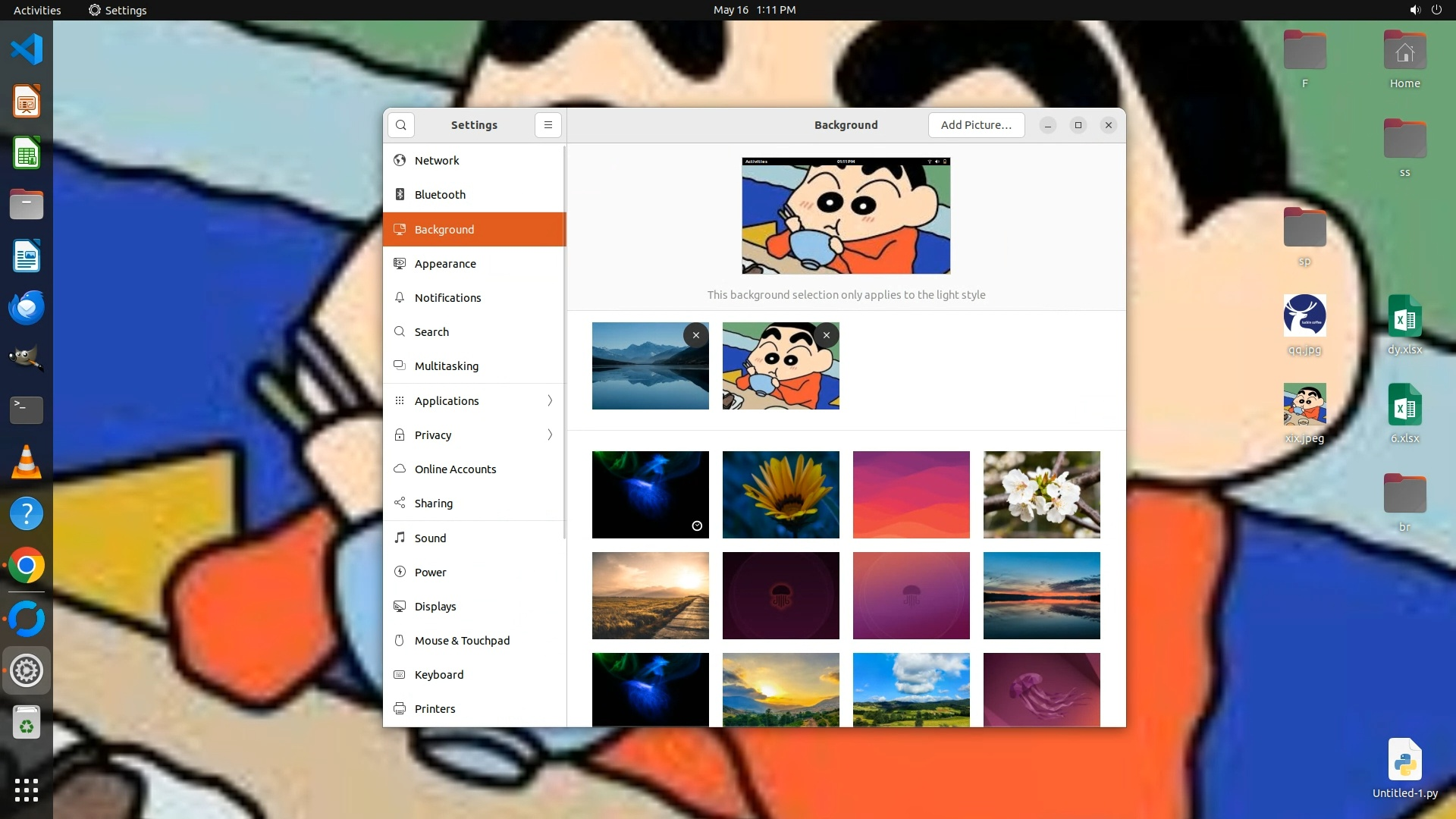Image resolution: width=1456 pixels, height=819 pixels.
Task: Open Visual Studio Code from the dock
Action: pos(27,50)
